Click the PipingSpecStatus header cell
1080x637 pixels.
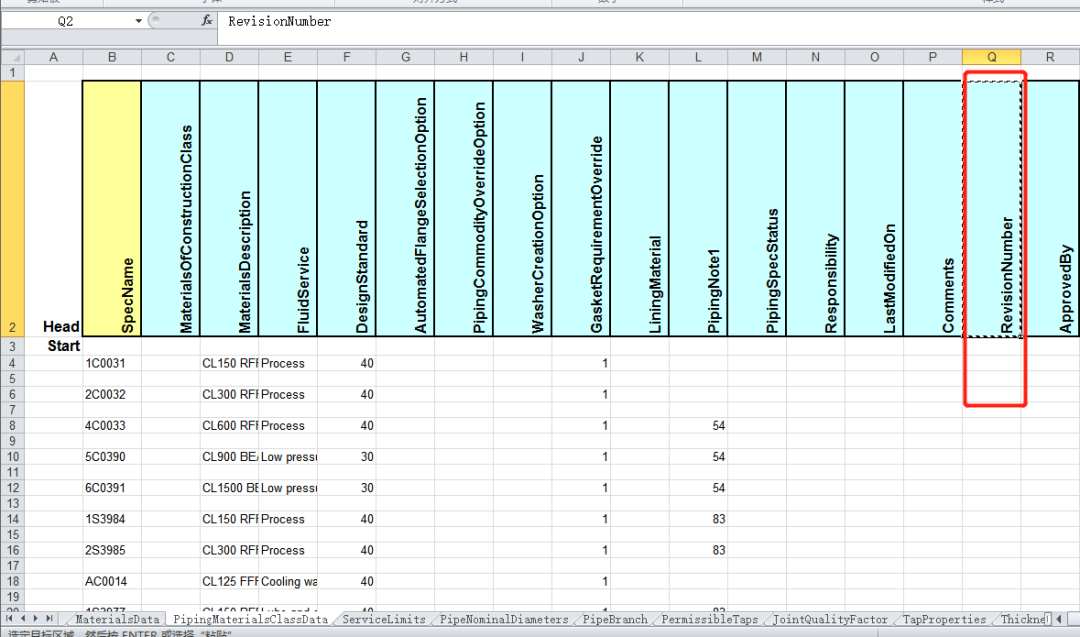(756, 209)
